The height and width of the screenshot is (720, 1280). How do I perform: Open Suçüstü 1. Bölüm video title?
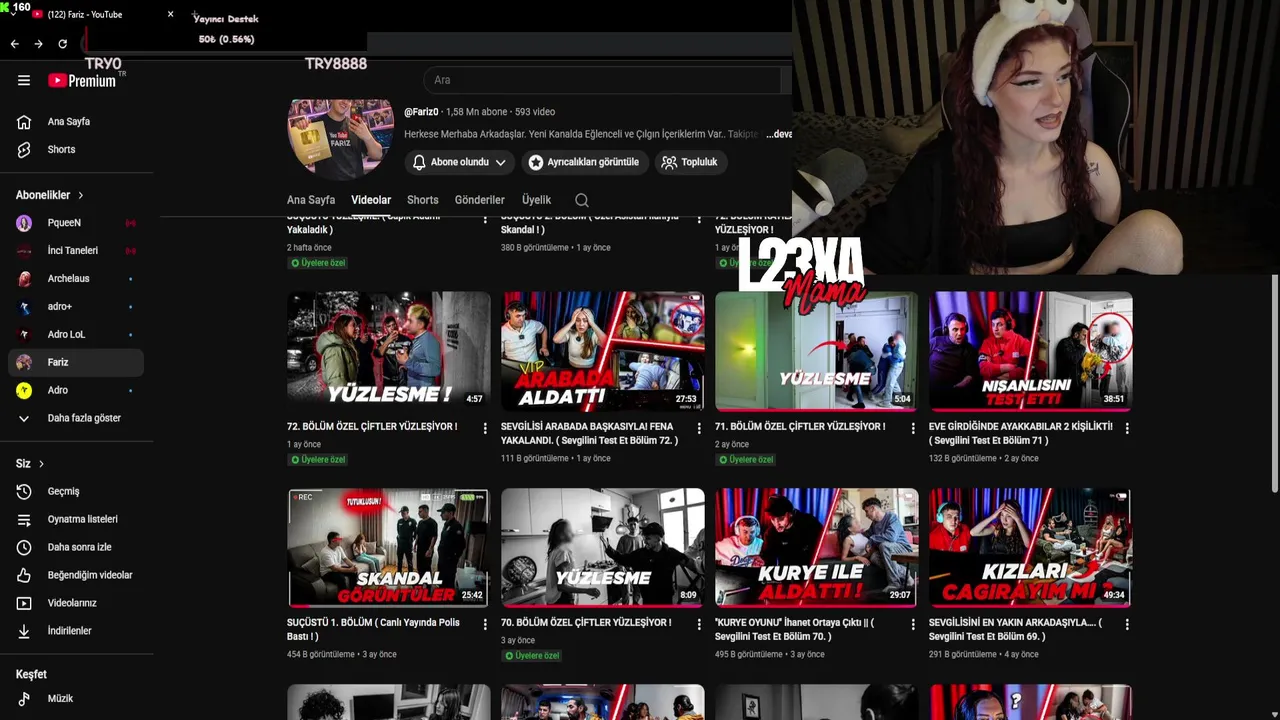[373, 629]
